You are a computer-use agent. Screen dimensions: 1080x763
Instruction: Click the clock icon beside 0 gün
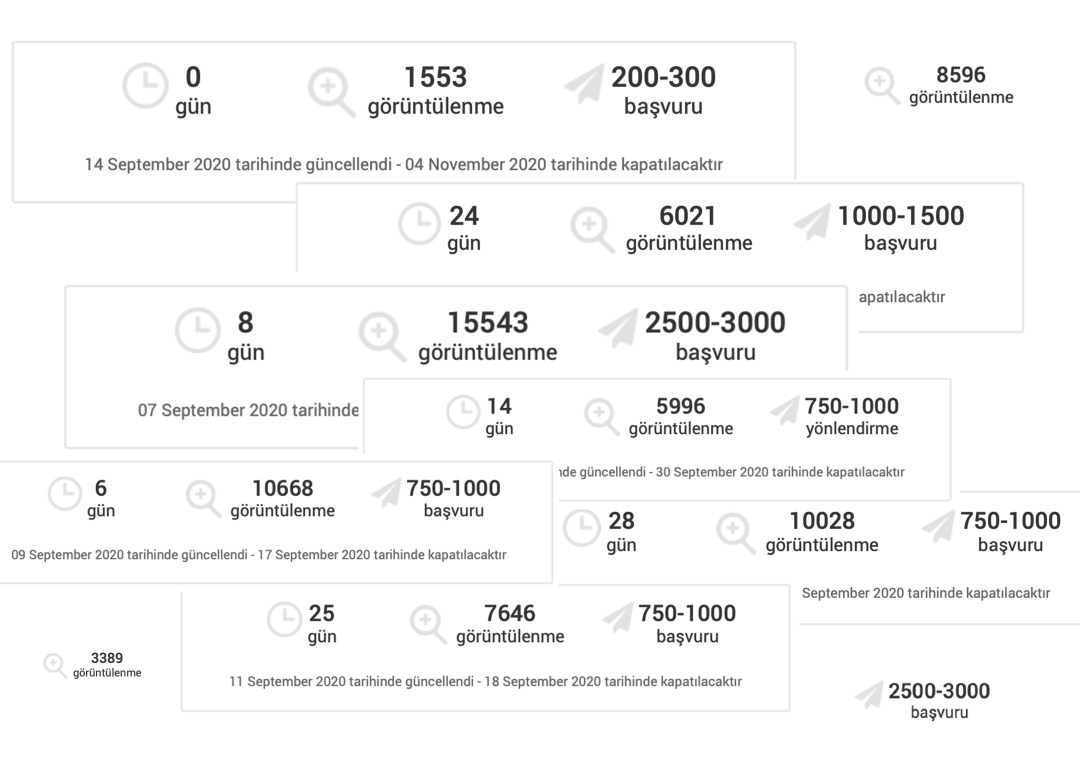145,87
